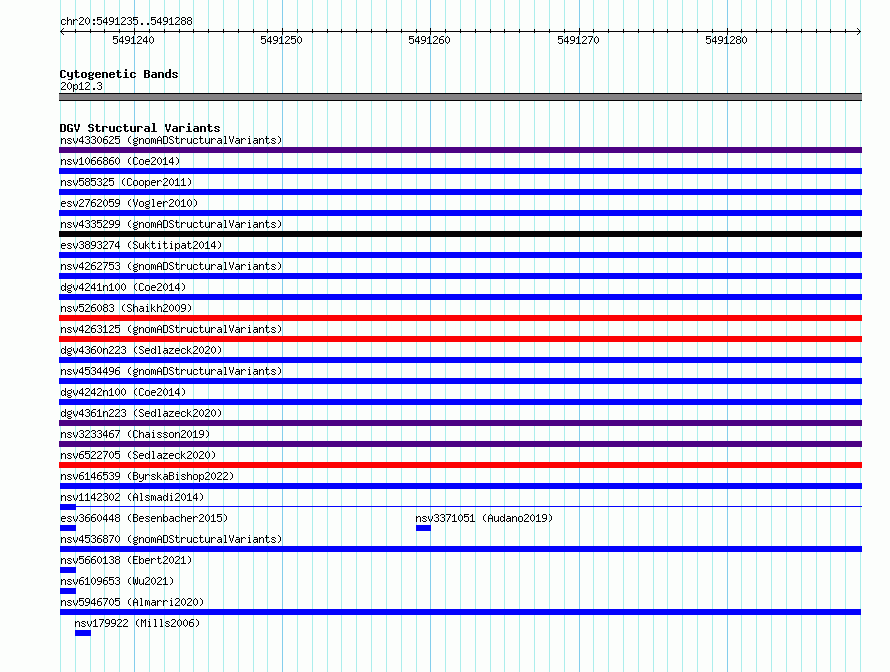The image size is (890, 672).
Task: Open the nsv4330625 gnomAD variant label
Action: [x=171, y=140]
